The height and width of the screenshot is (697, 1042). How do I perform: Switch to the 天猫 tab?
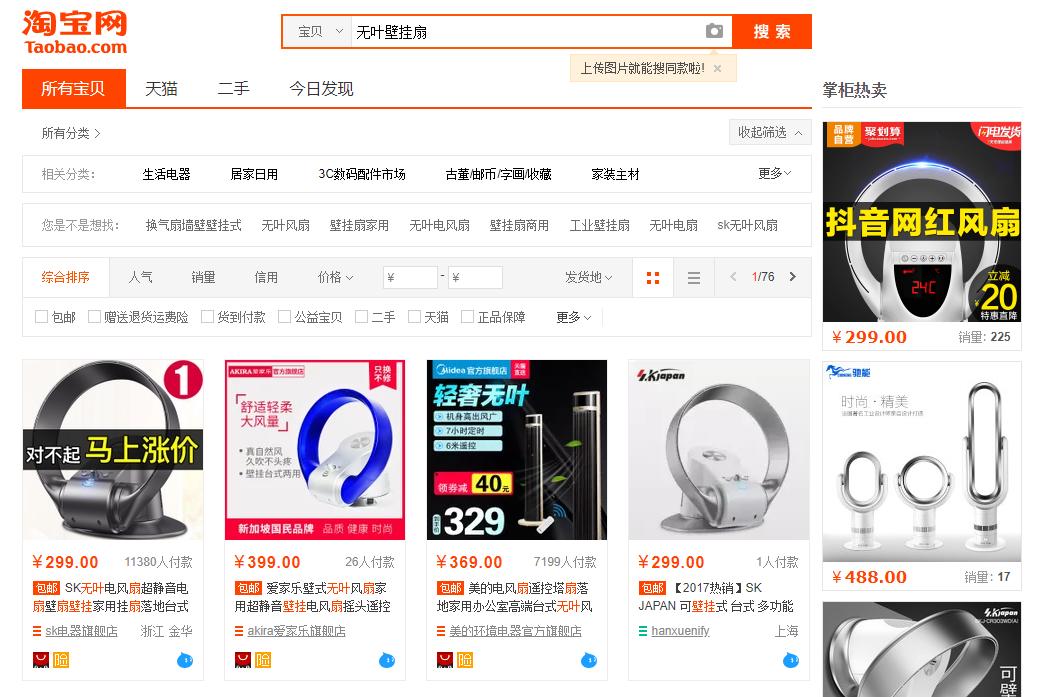click(x=161, y=89)
